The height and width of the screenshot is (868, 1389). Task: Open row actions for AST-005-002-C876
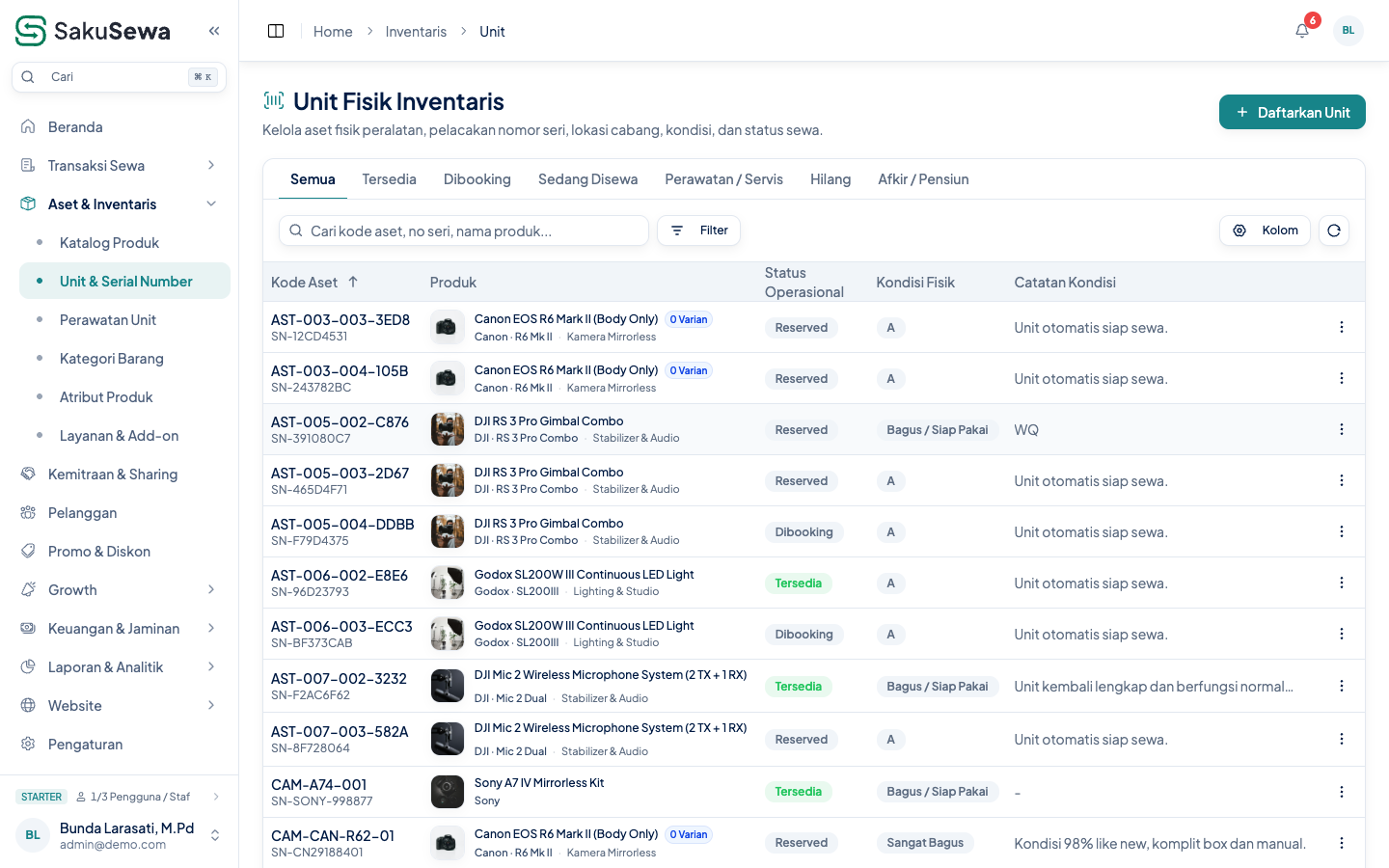(1342, 429)
